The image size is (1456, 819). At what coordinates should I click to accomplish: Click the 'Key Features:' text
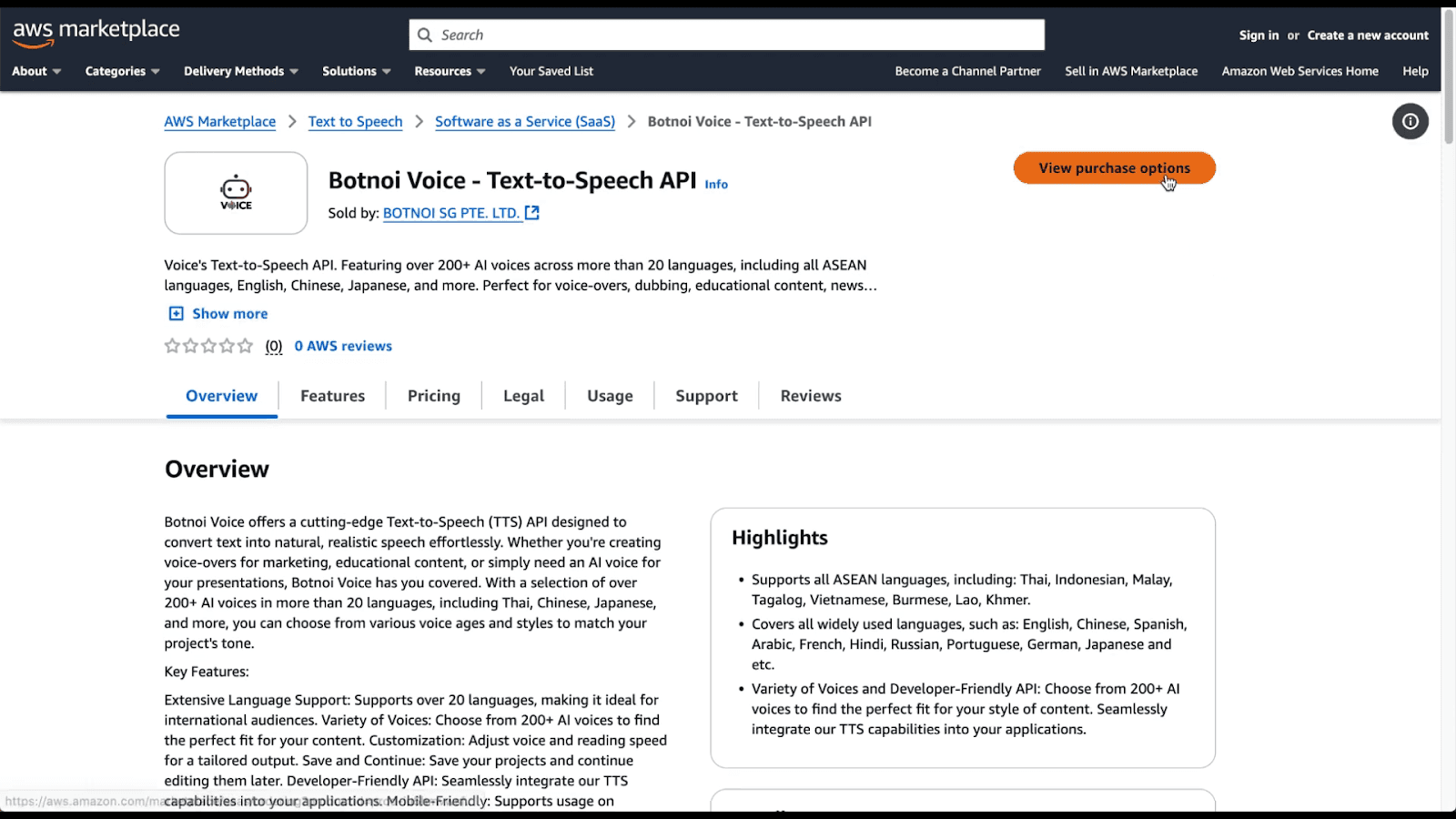207,672
